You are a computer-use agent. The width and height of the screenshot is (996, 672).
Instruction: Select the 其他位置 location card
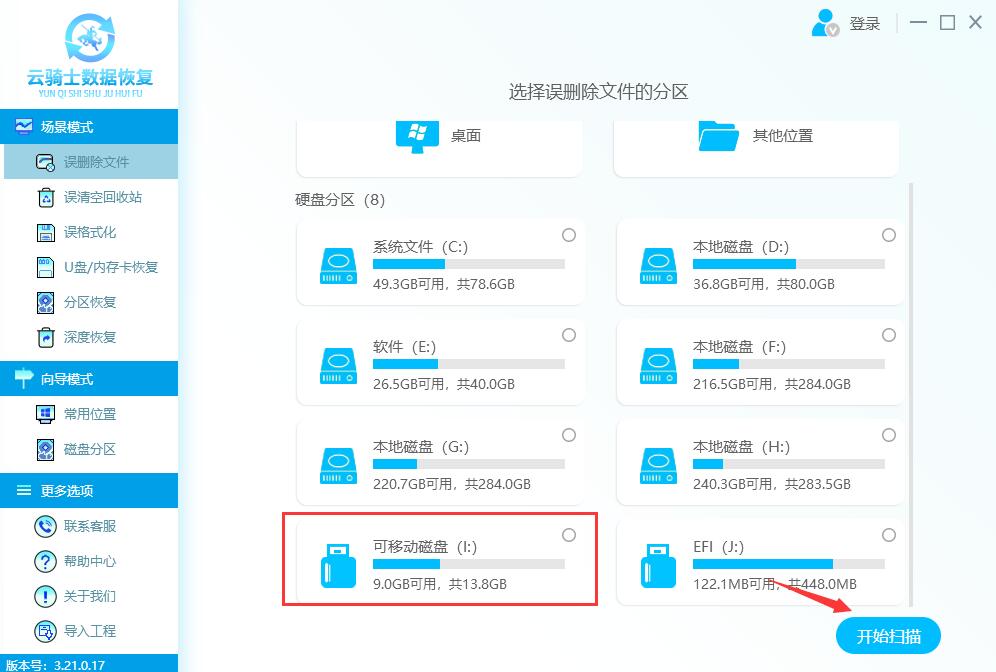click(x=757, y=147)
